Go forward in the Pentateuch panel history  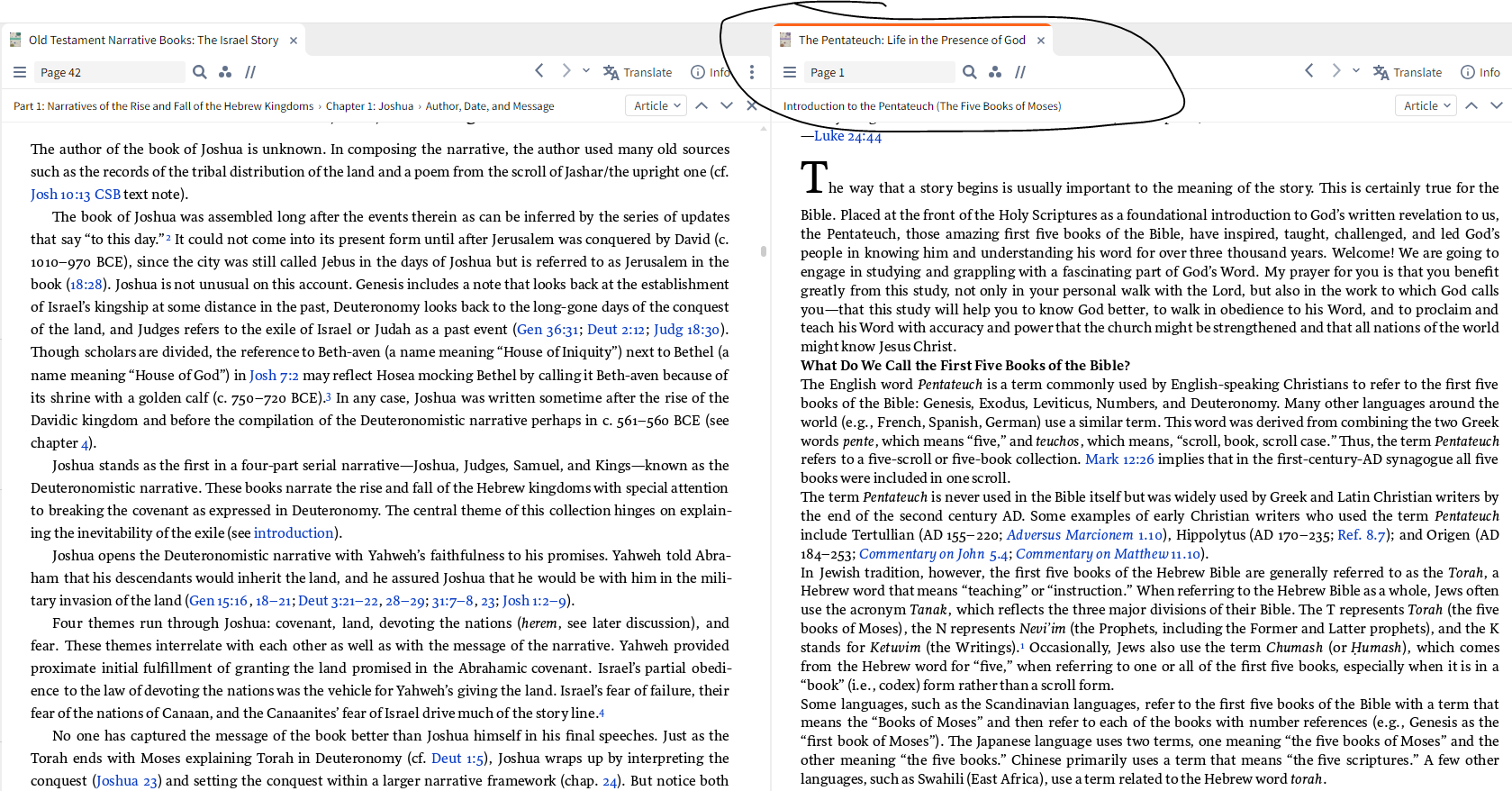click(x=1335, y=70)
